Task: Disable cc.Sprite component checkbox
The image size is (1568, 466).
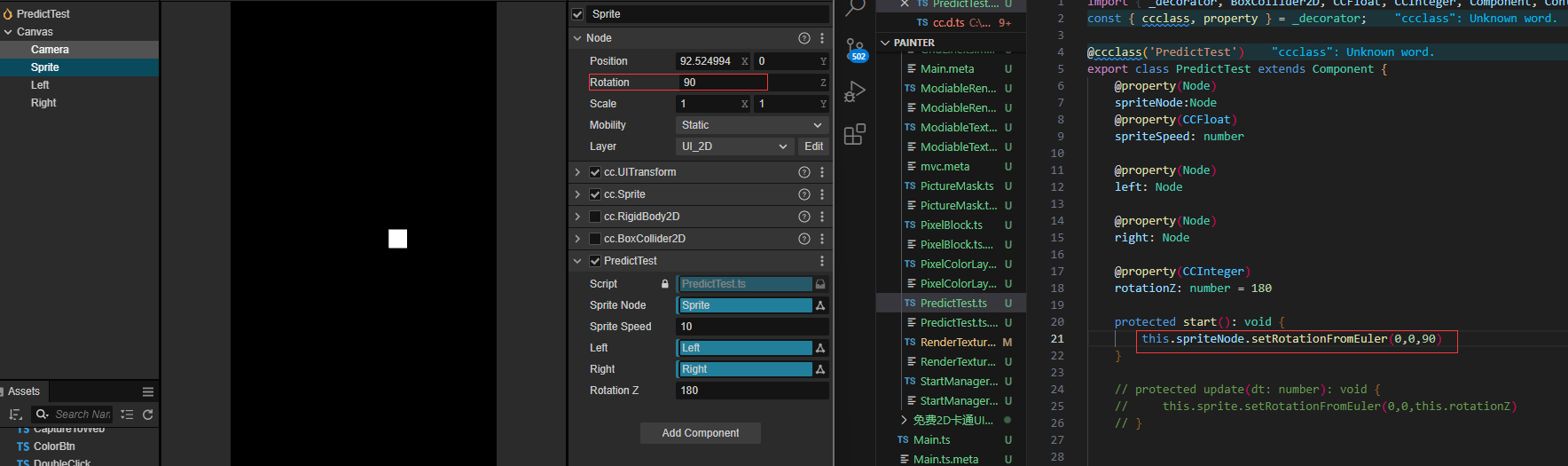Action: 595,194
